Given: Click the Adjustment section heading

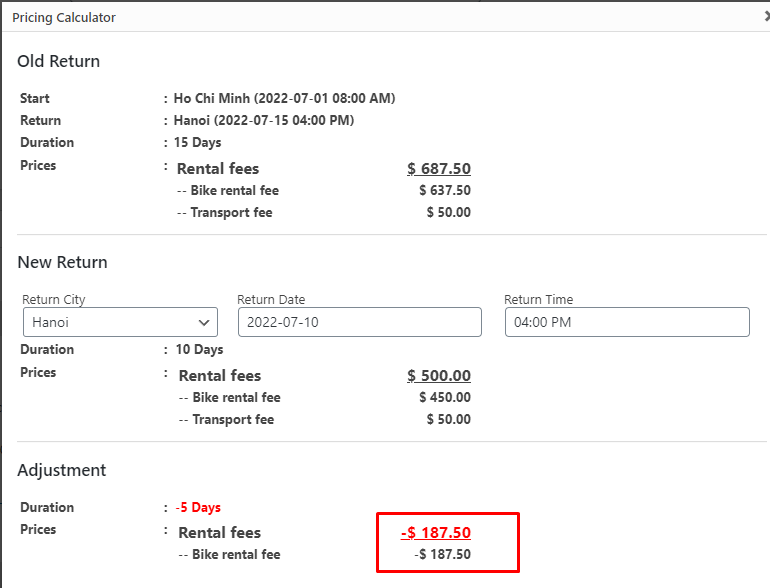Looking at the screenshot, I should [x=61, y=470].
